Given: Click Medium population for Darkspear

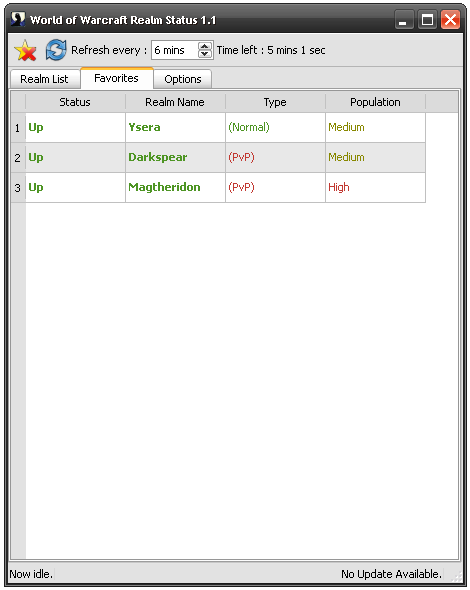Looking at the screenshot, I should (376, 158).
